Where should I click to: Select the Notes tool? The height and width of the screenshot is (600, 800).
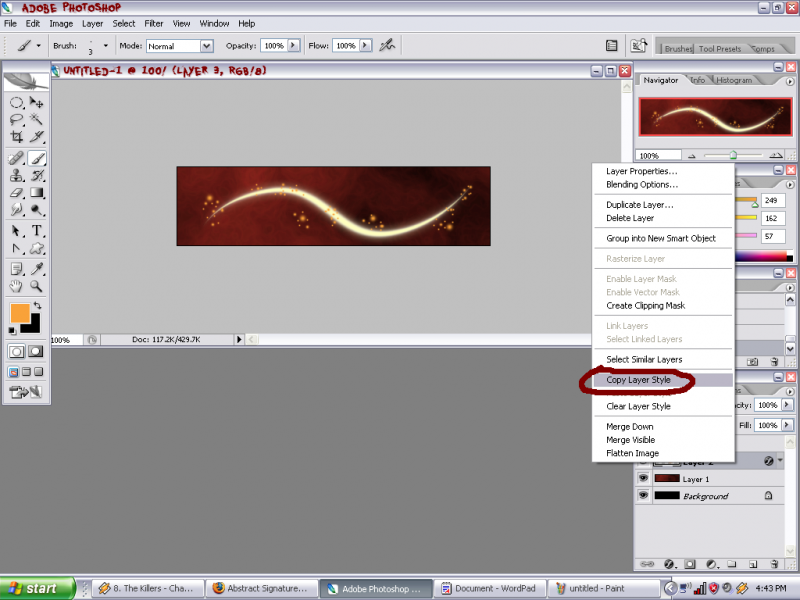click(16, 269)
